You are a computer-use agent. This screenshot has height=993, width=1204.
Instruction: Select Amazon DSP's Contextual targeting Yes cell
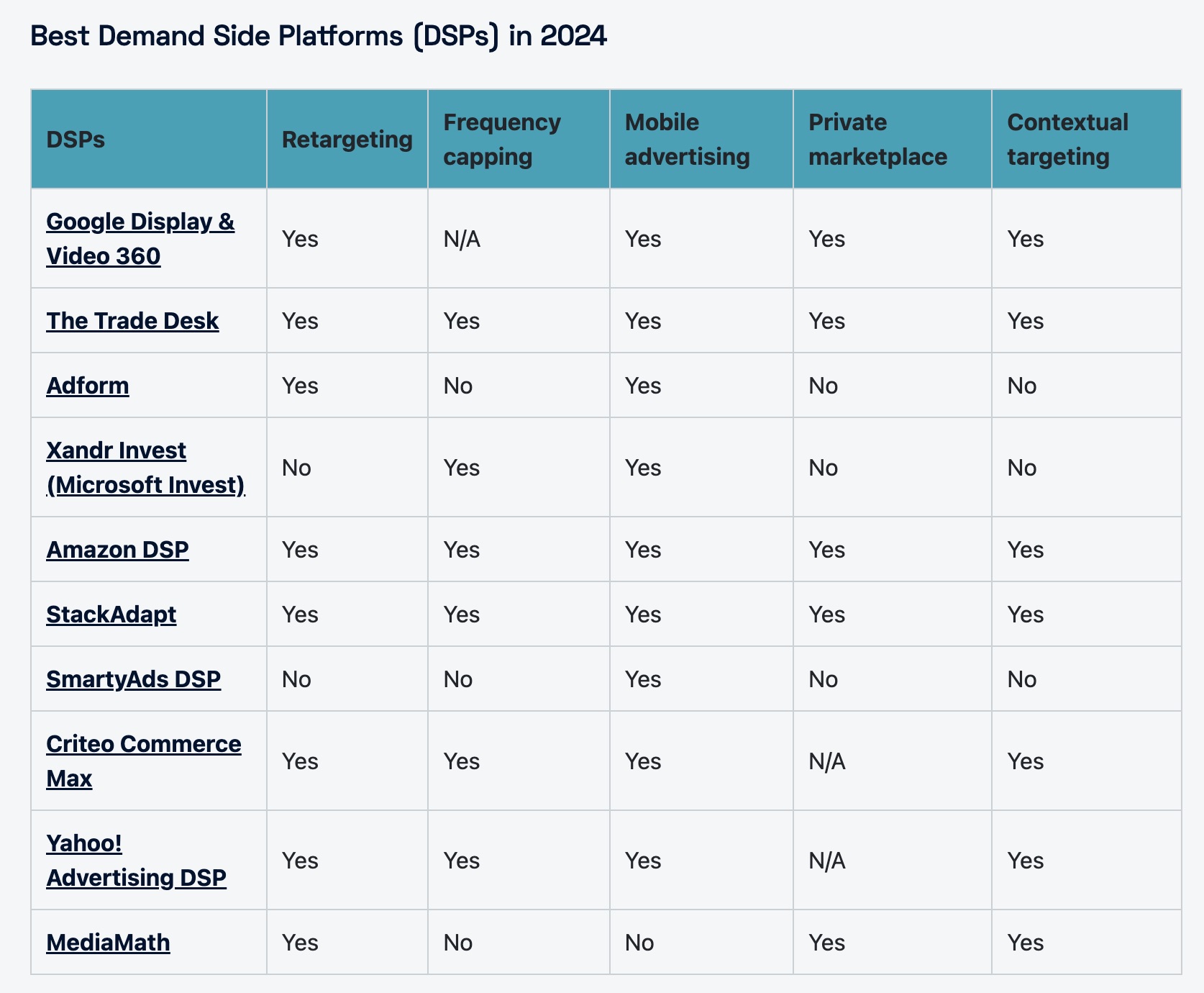pyautogui.click(x=1086, y=550)
